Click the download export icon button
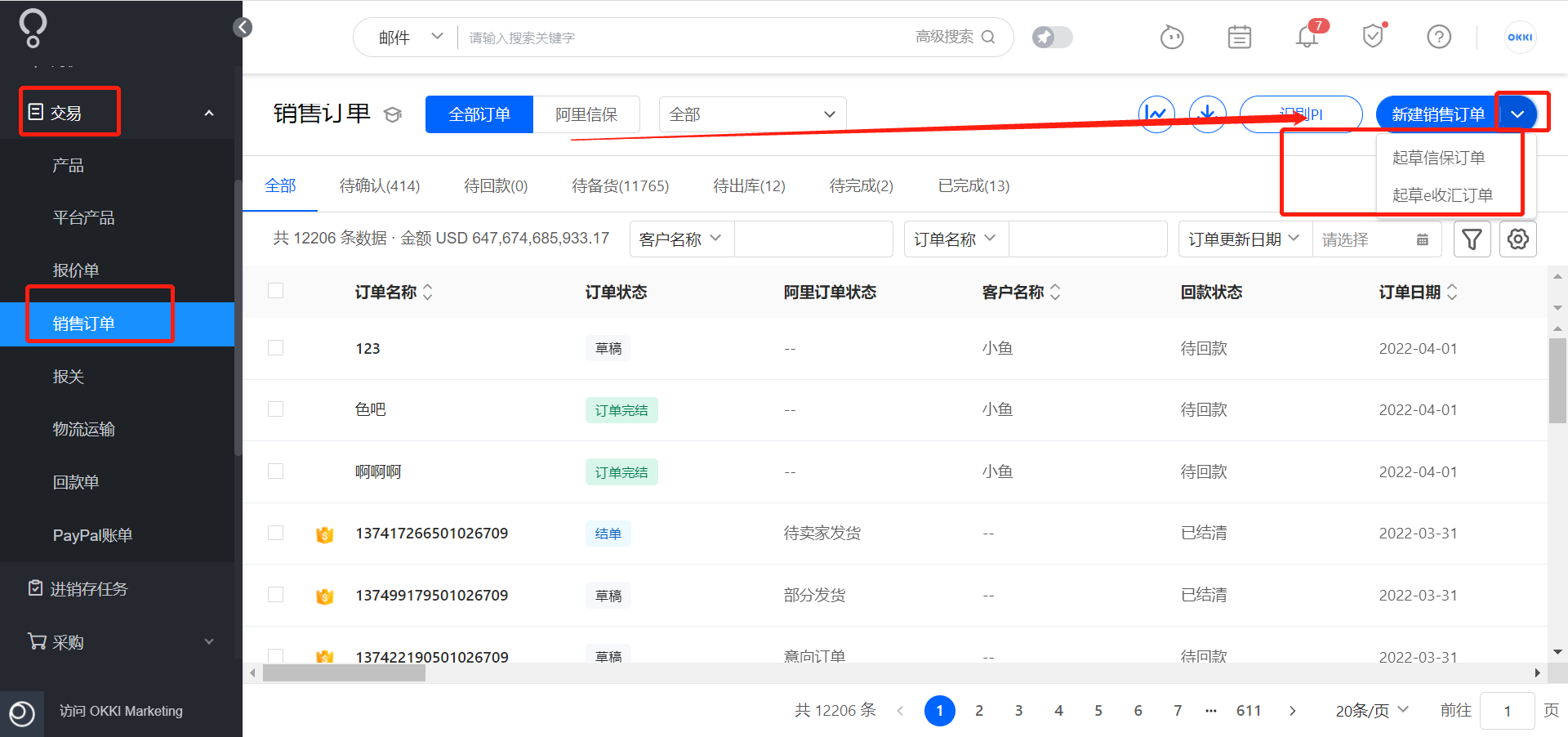Image resolution: width=1568 pixels, height=737 pixels. 1208,114
